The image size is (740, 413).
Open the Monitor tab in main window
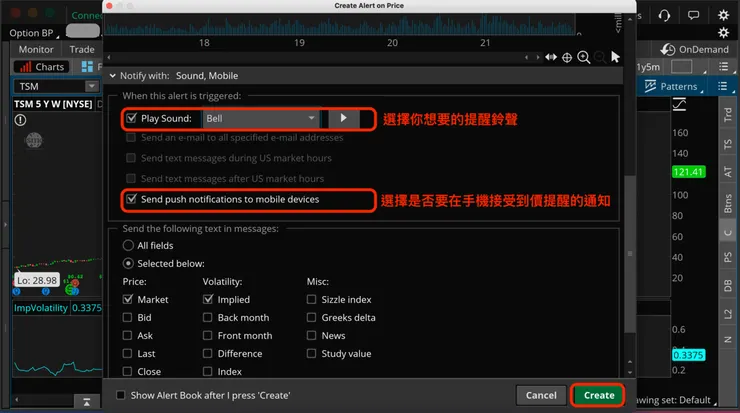pyautogui.click(x=36, y=49)
